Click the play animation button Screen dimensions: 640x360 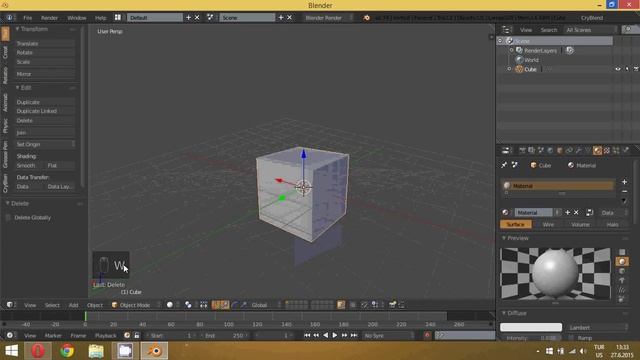click(x=335, y=336)
